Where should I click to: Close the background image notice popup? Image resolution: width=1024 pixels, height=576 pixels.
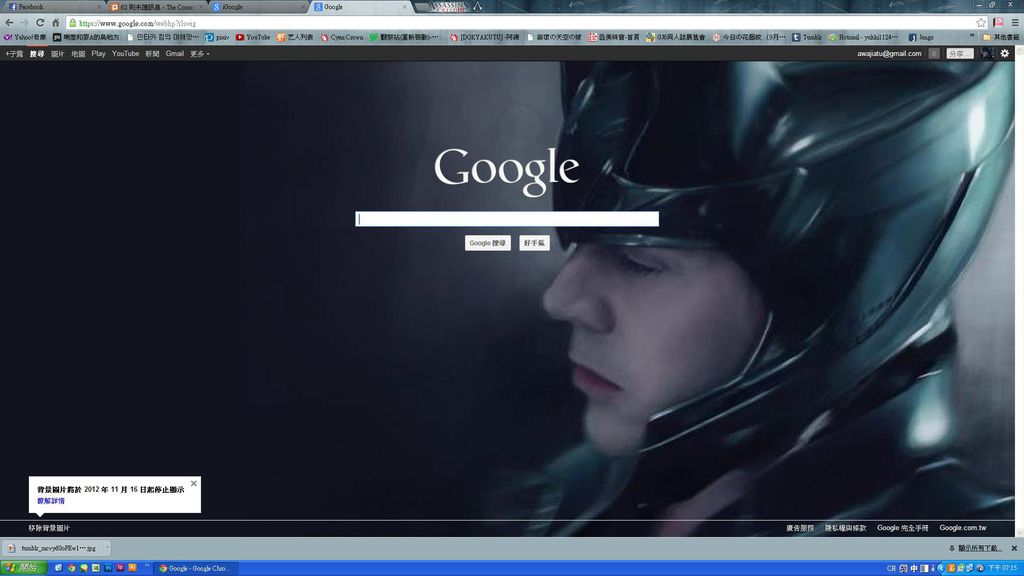coord(193,484)
